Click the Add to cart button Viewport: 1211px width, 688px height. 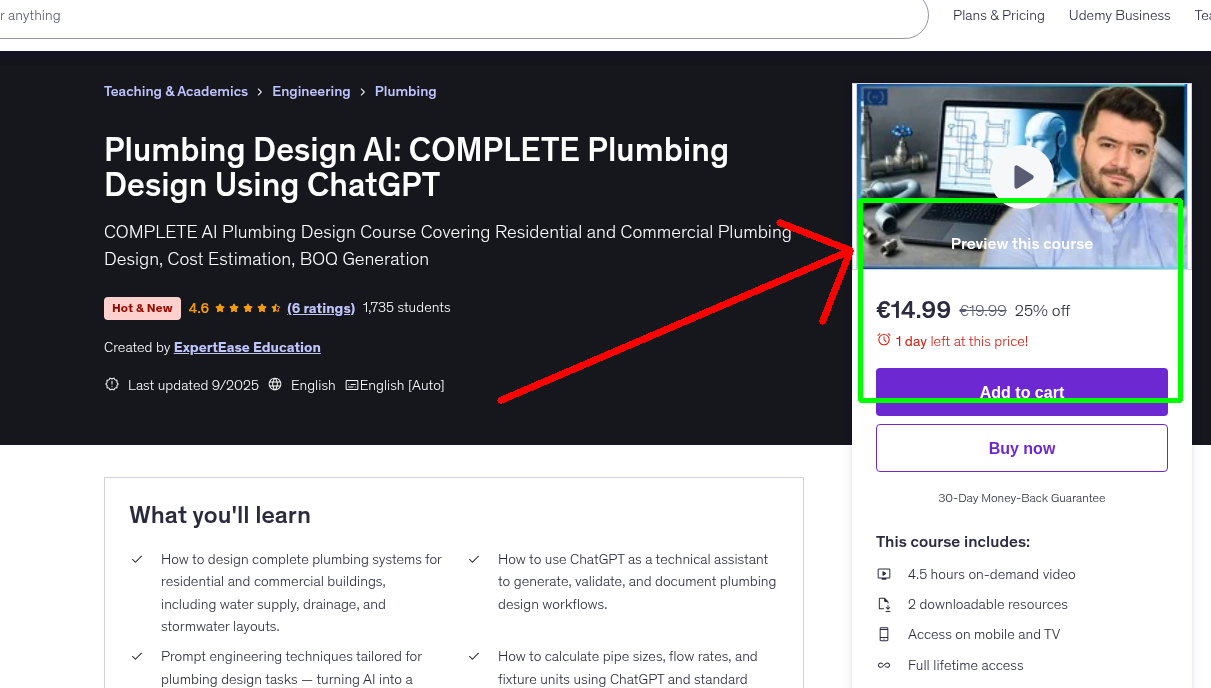coord(1021,392)
